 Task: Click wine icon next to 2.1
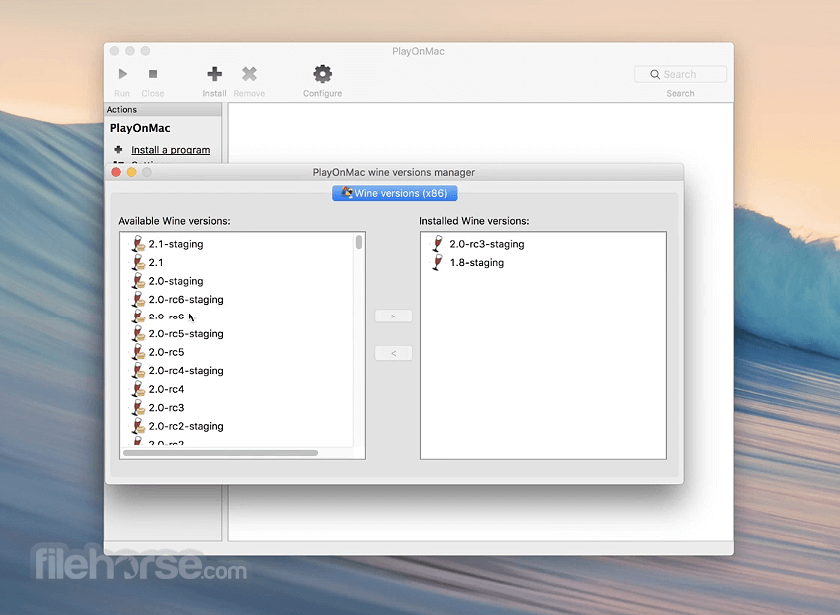point(138,262)
